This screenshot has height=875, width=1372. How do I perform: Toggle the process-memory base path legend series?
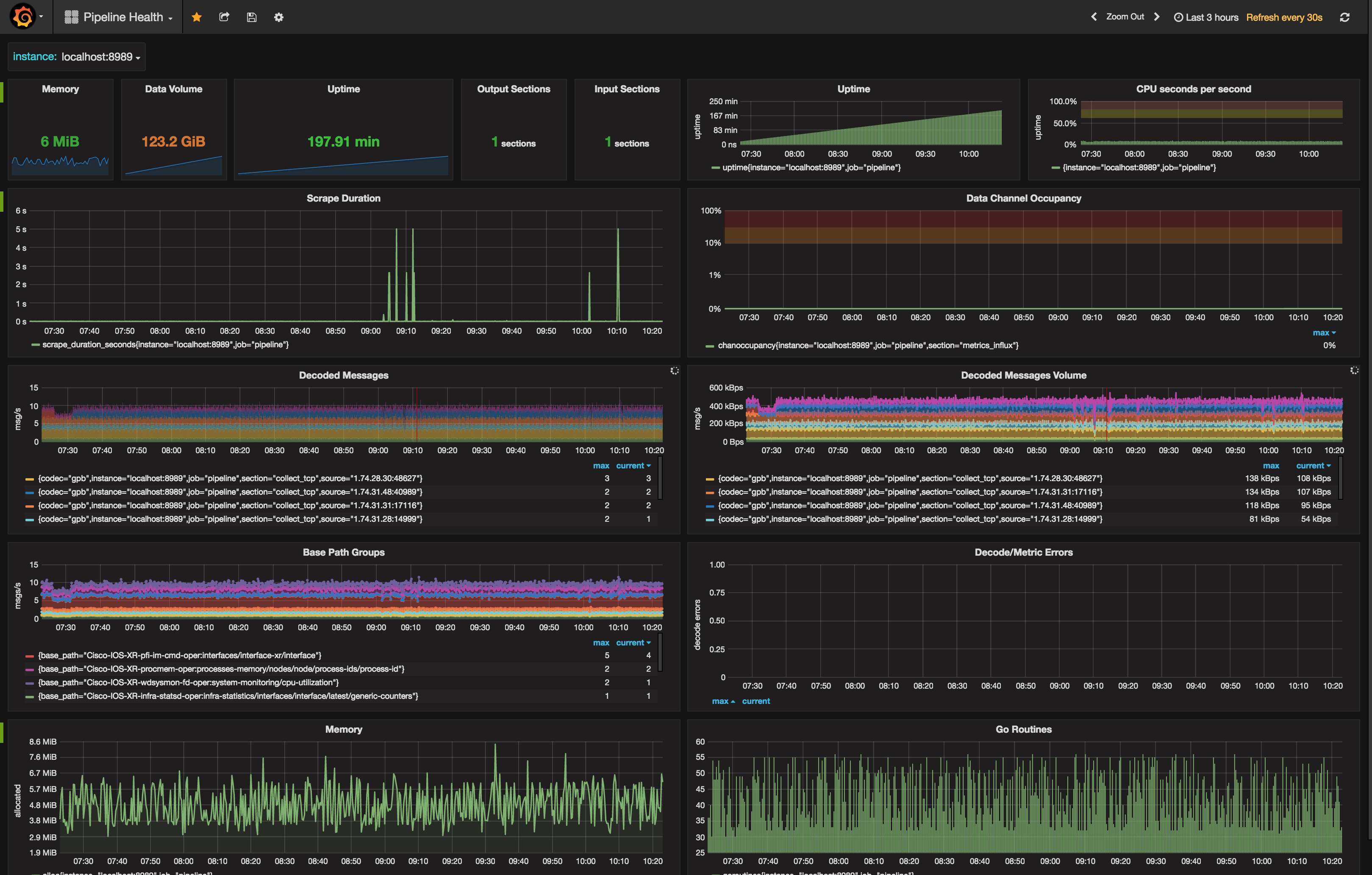coord(221,669)
